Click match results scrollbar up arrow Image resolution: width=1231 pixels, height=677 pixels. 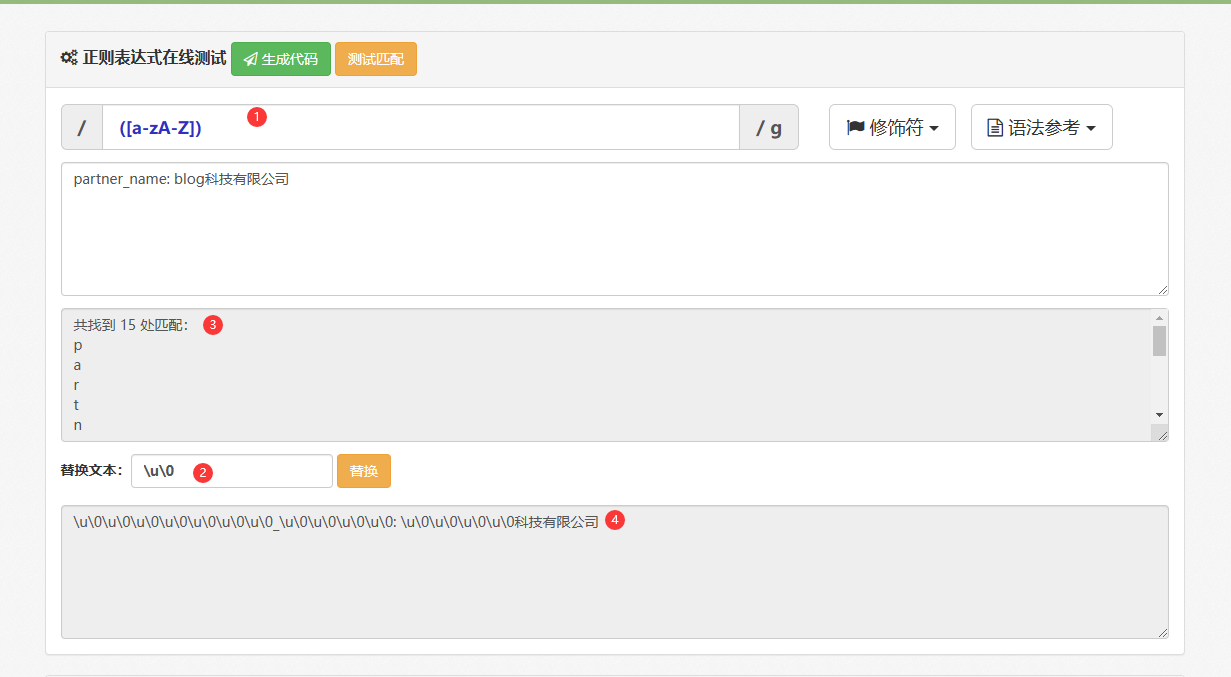(1159, 318)
